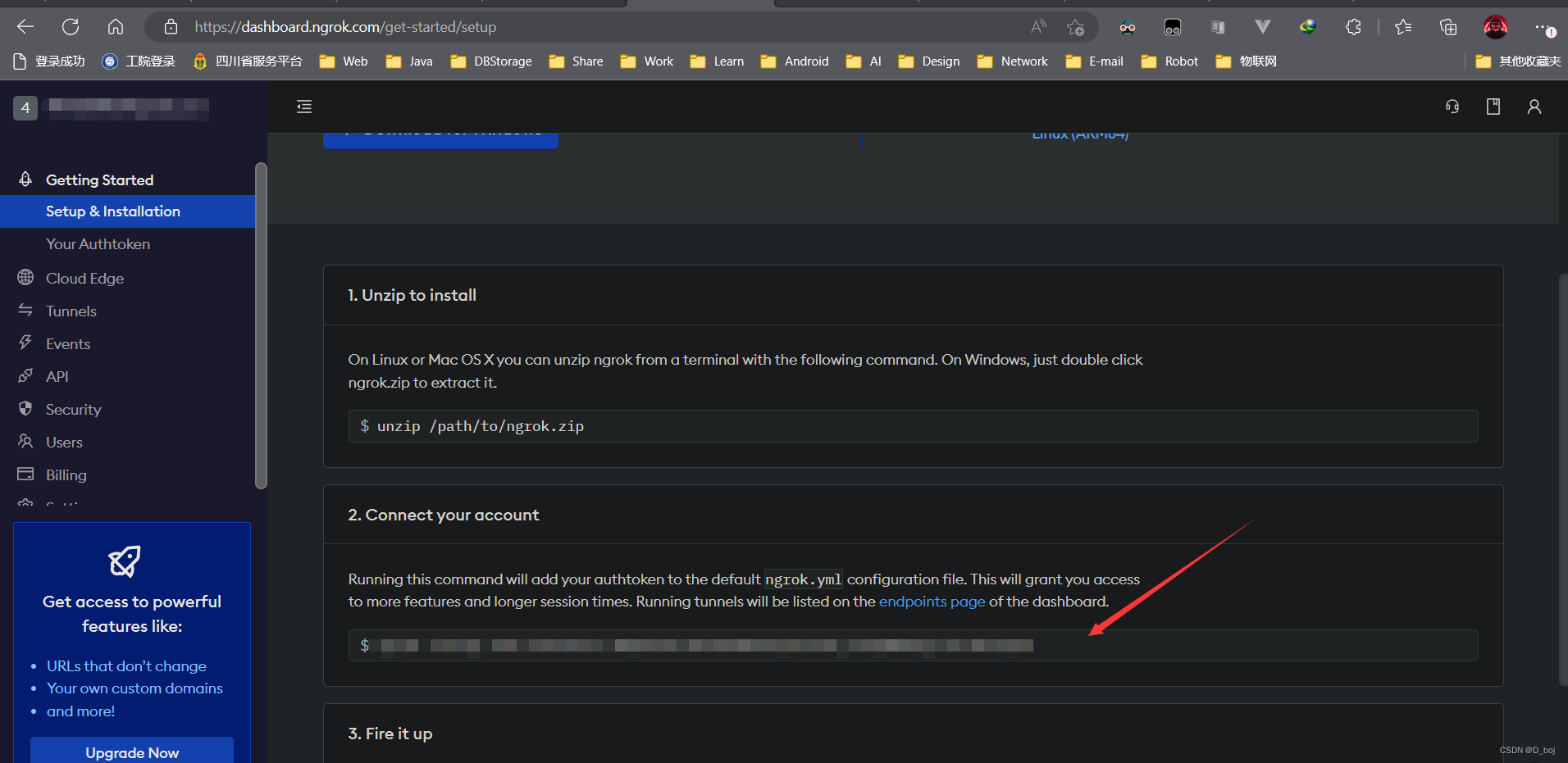Open the browser home page
Viewport: 1568px width, 763px height.
116,27
